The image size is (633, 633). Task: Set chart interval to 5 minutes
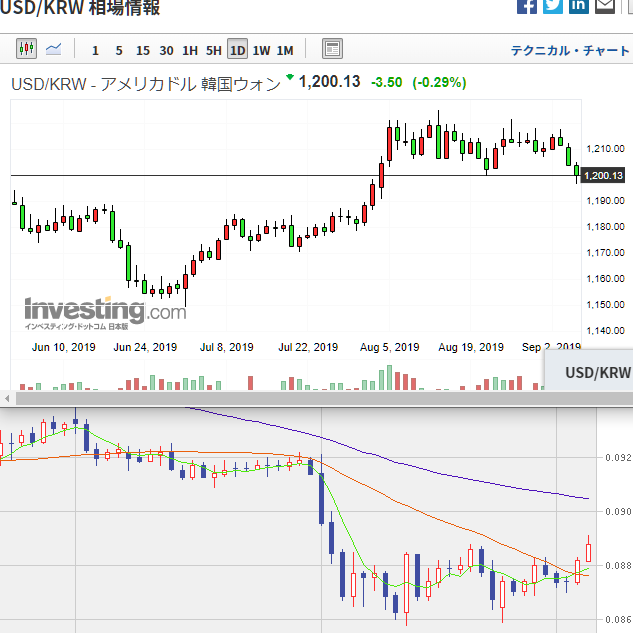click(x=119, y=50)
